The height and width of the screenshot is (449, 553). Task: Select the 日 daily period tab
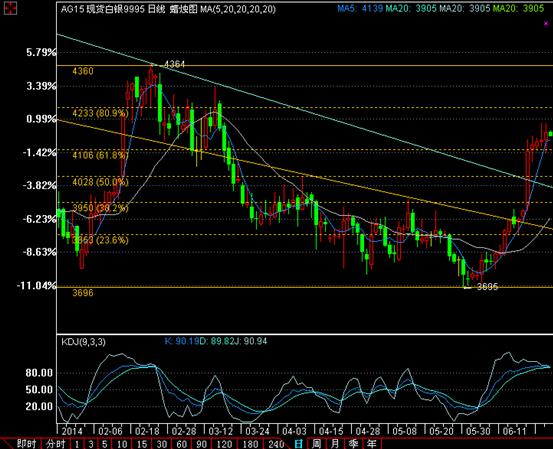[x=298, y=443]
